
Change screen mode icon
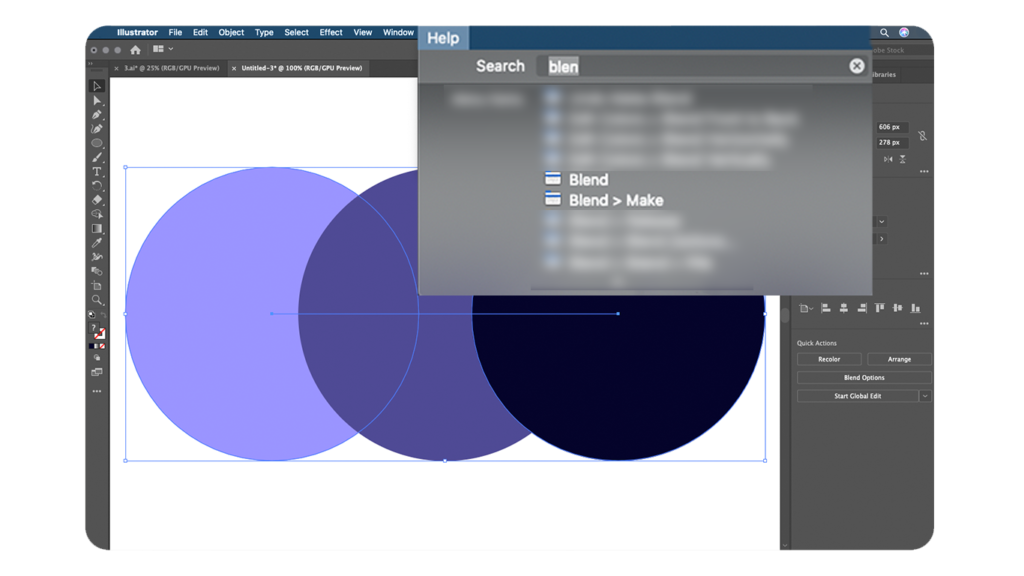click(97, 372)
